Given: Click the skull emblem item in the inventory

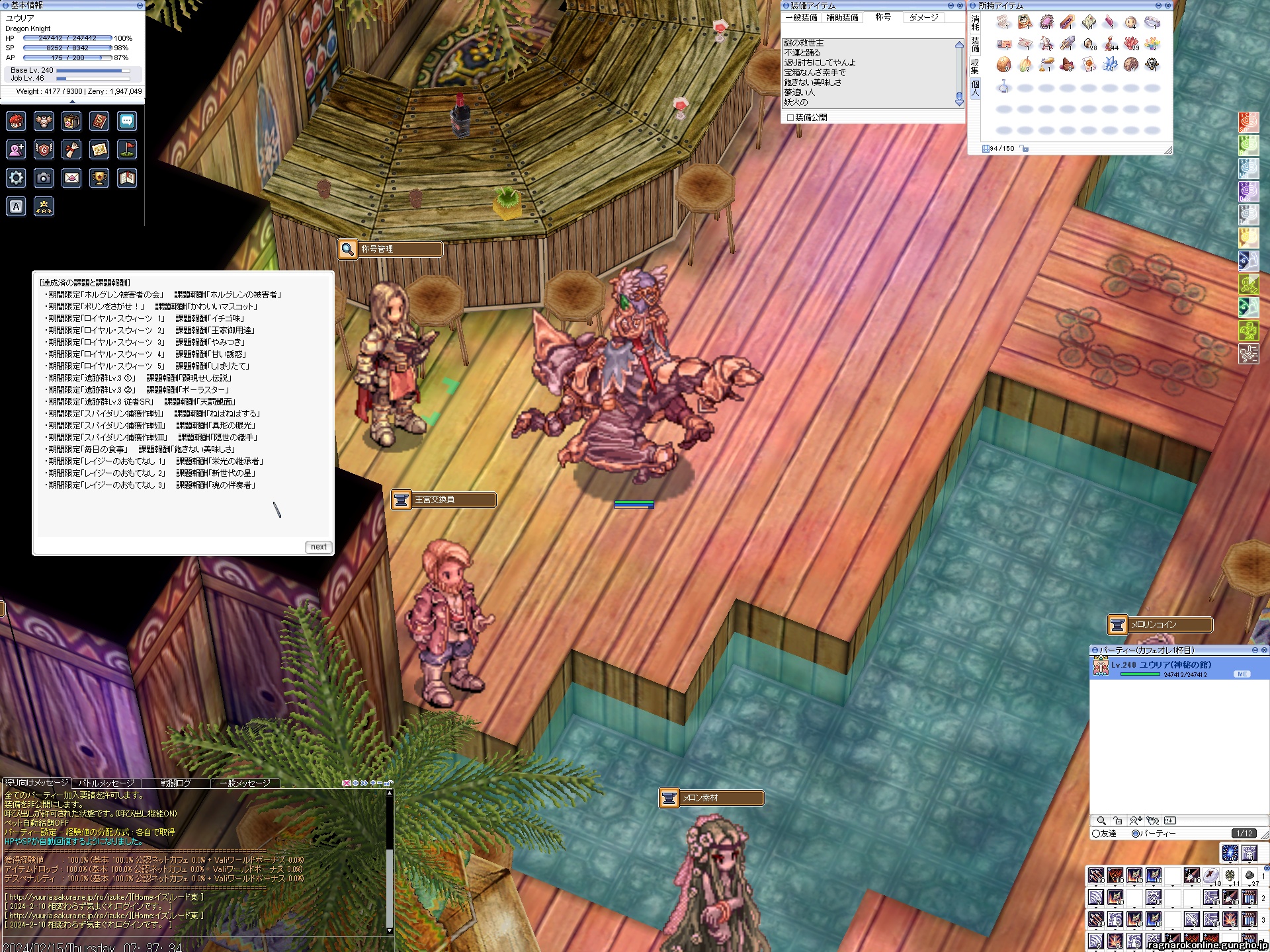Looking at the screenshot, I should [1152, 64].
